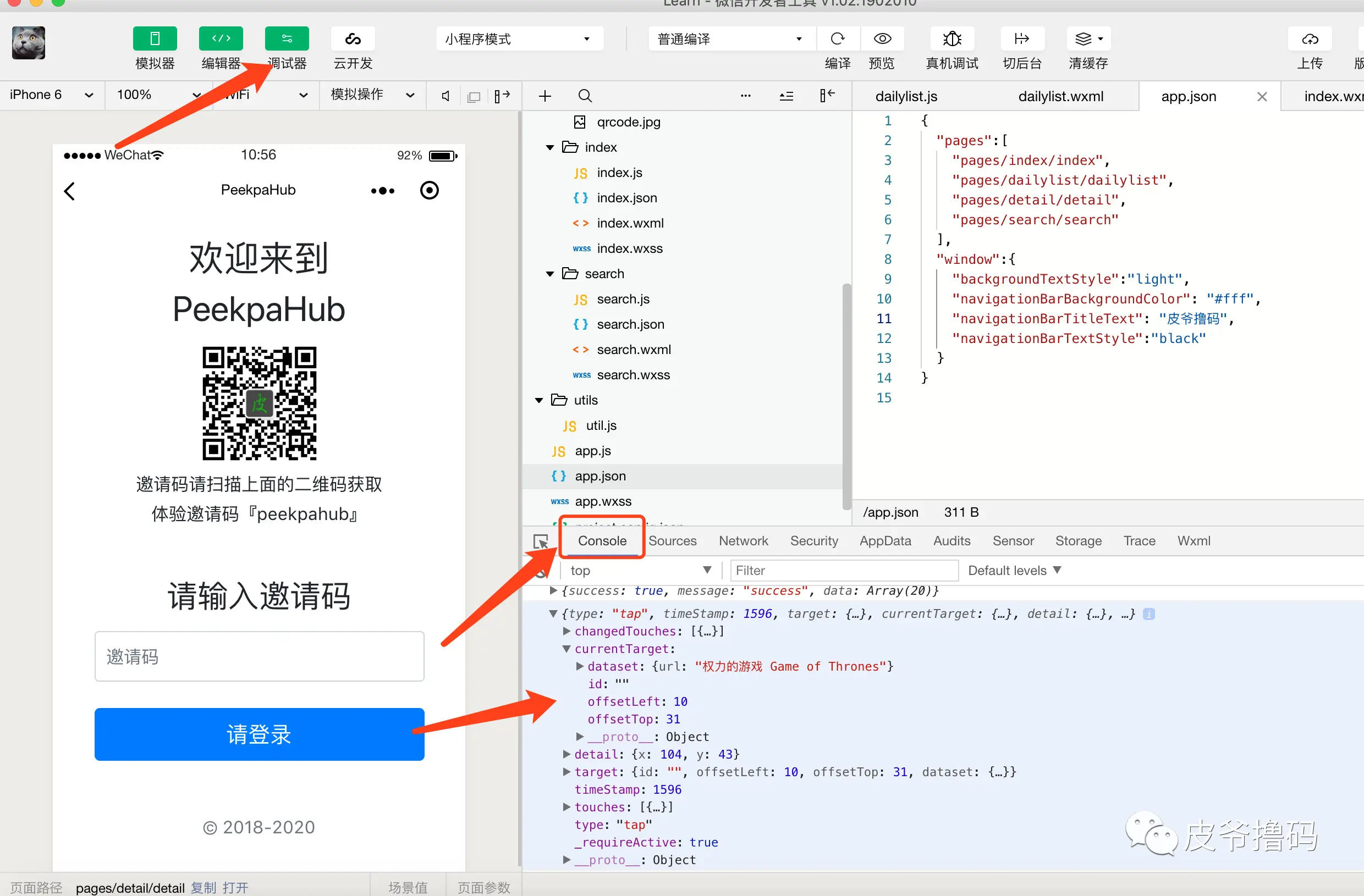Viewport: 1364px width, 896px height.
Task: Switch to the Storage tab
Action: pyautogui.click(x=1078, y=541)
